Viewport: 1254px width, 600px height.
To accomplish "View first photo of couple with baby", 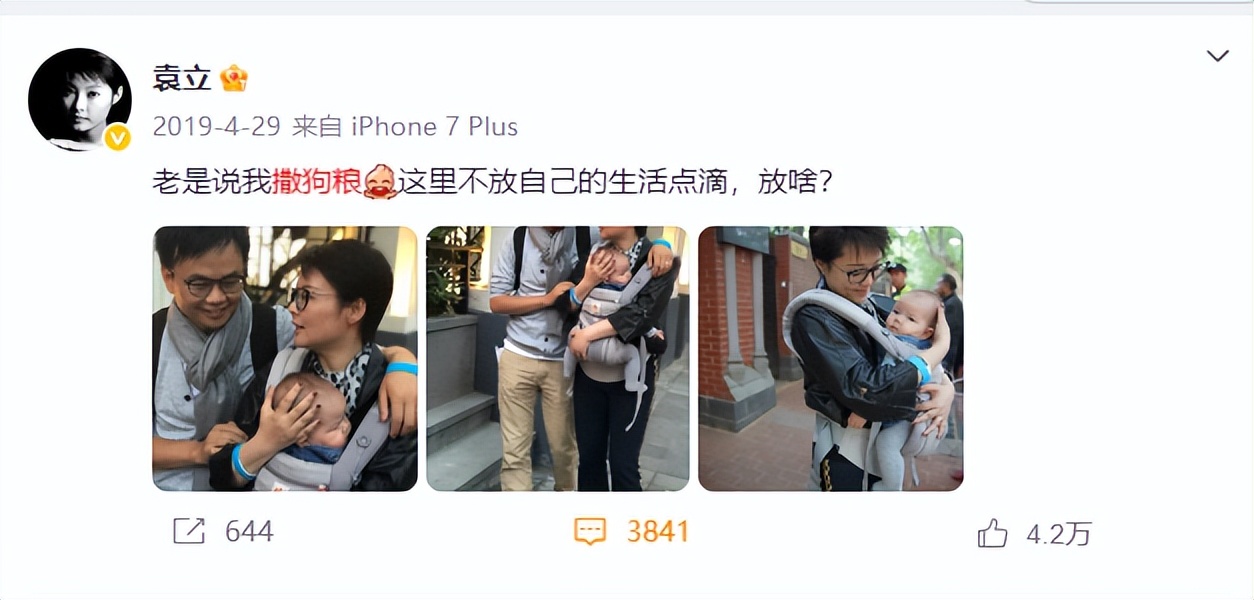I will [x=285, y=358].
